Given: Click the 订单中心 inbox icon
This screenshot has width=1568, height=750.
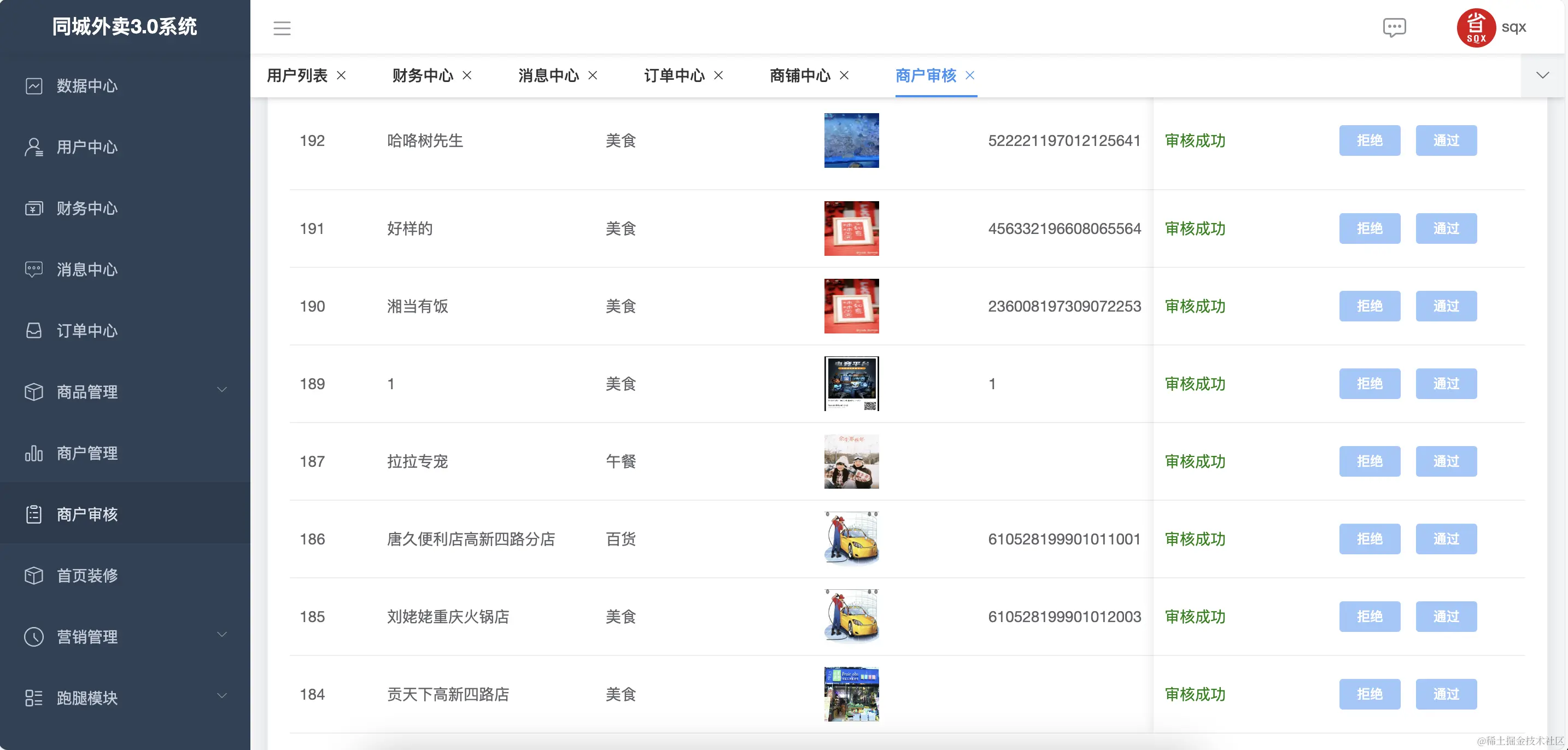Looking at the screenshot, I should click(x=34, y=331).
